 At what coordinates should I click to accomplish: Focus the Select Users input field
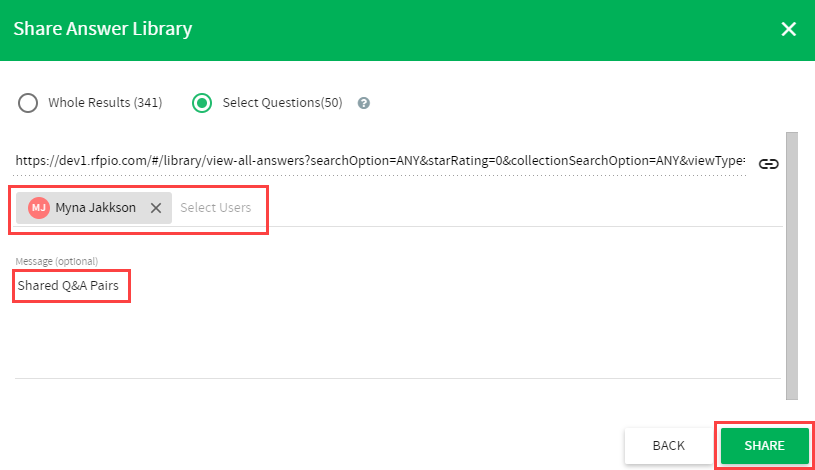pos(216,207)
